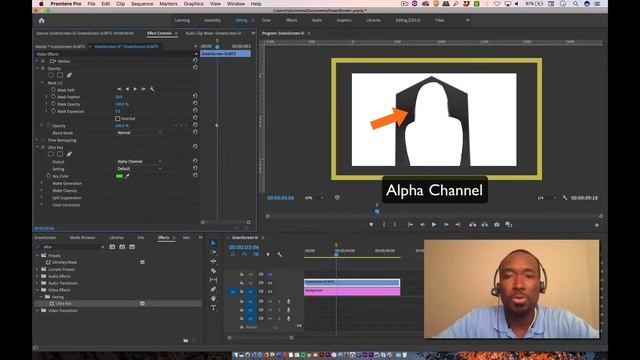Expand Matte Cleanup settings
Screen dimensions: 640x360
click(x=42, y=191)
